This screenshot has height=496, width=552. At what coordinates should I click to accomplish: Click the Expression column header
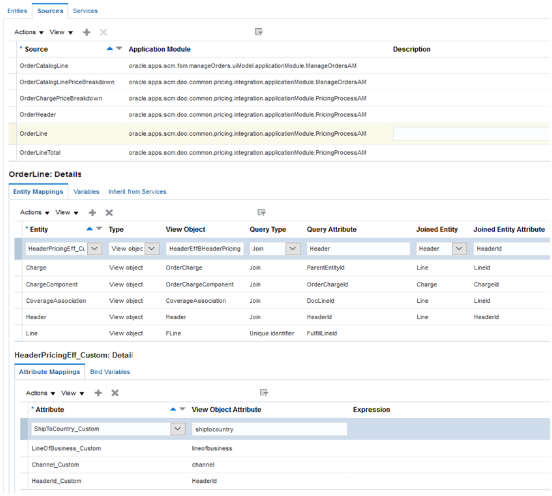(371, 410)
